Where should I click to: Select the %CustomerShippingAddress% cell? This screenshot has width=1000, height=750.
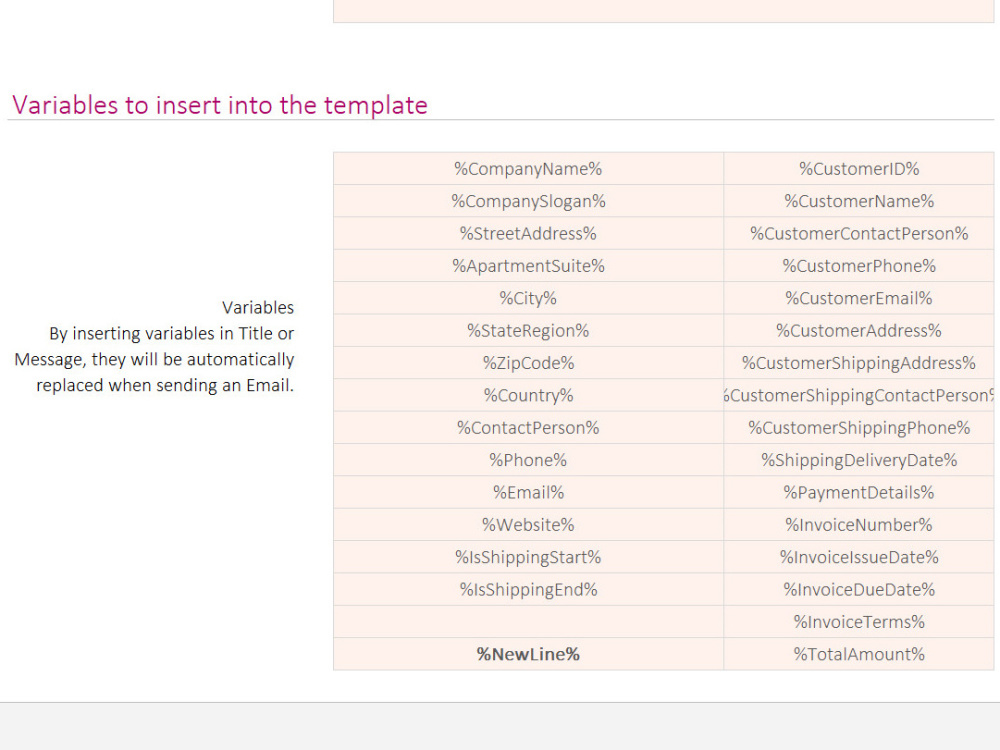pyautogui.click(x=859, y=363)
